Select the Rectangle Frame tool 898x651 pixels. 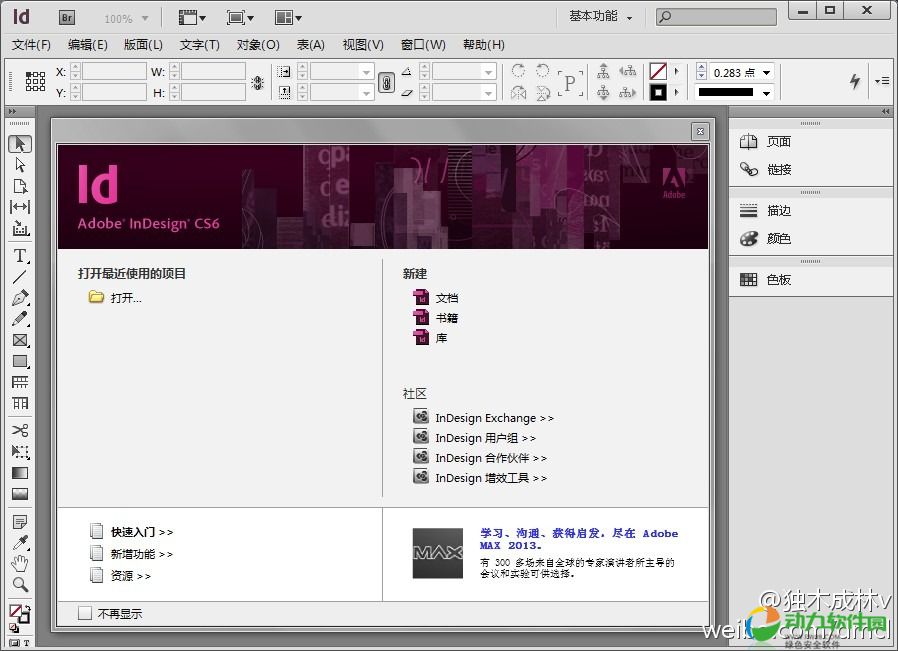[x=20, y=340]
